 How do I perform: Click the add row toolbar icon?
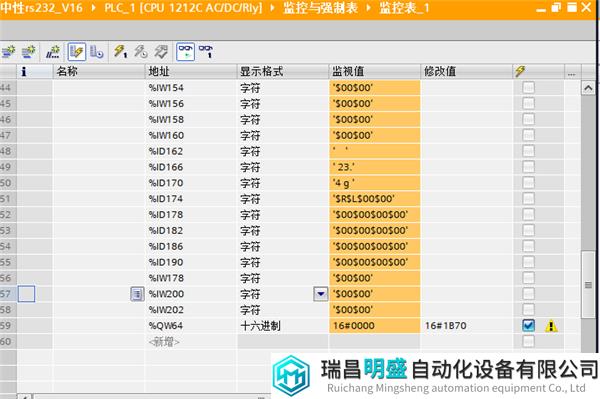click(x=28, y=52)
